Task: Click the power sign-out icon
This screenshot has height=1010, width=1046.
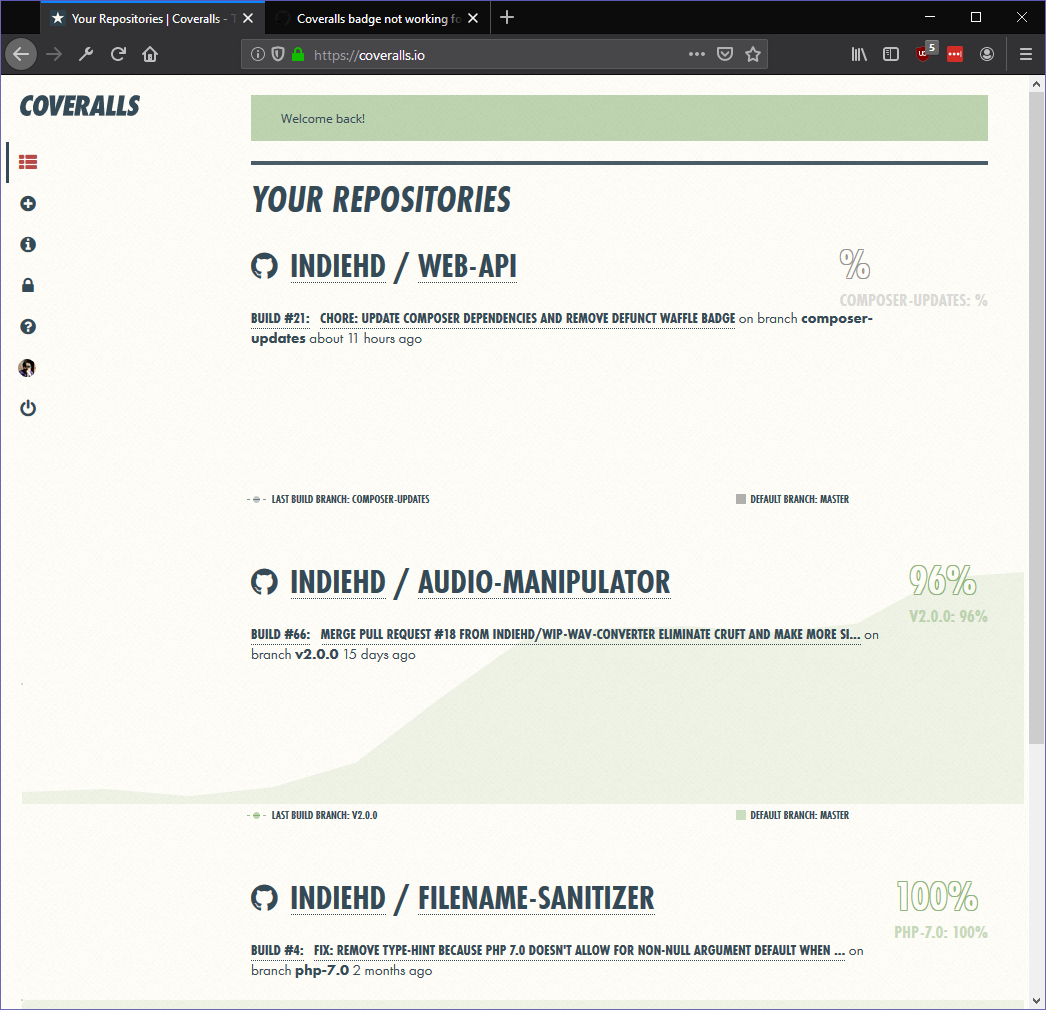Action: (x=28, y=408)
